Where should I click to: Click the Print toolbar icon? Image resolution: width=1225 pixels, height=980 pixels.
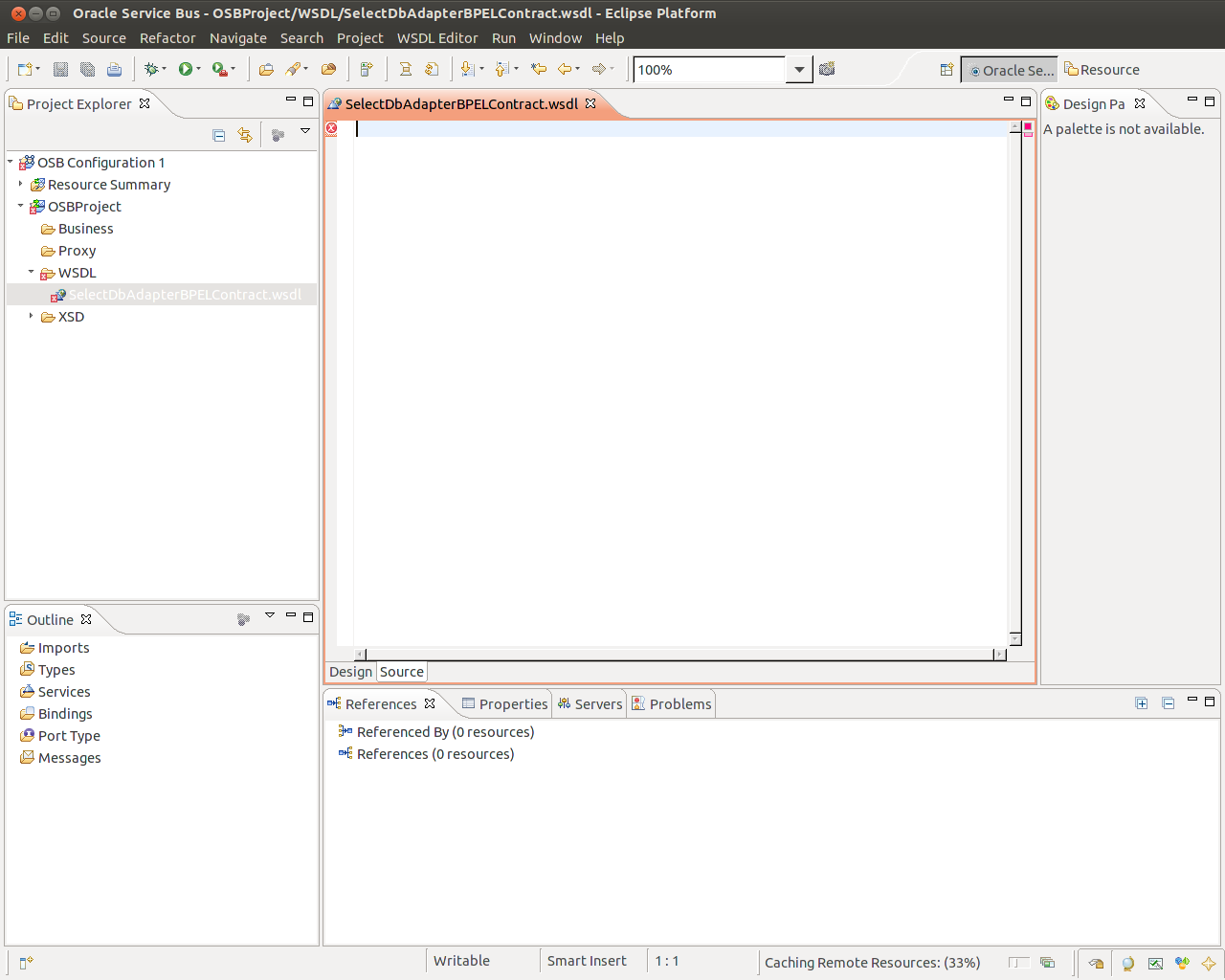click(x=114, y=69)
